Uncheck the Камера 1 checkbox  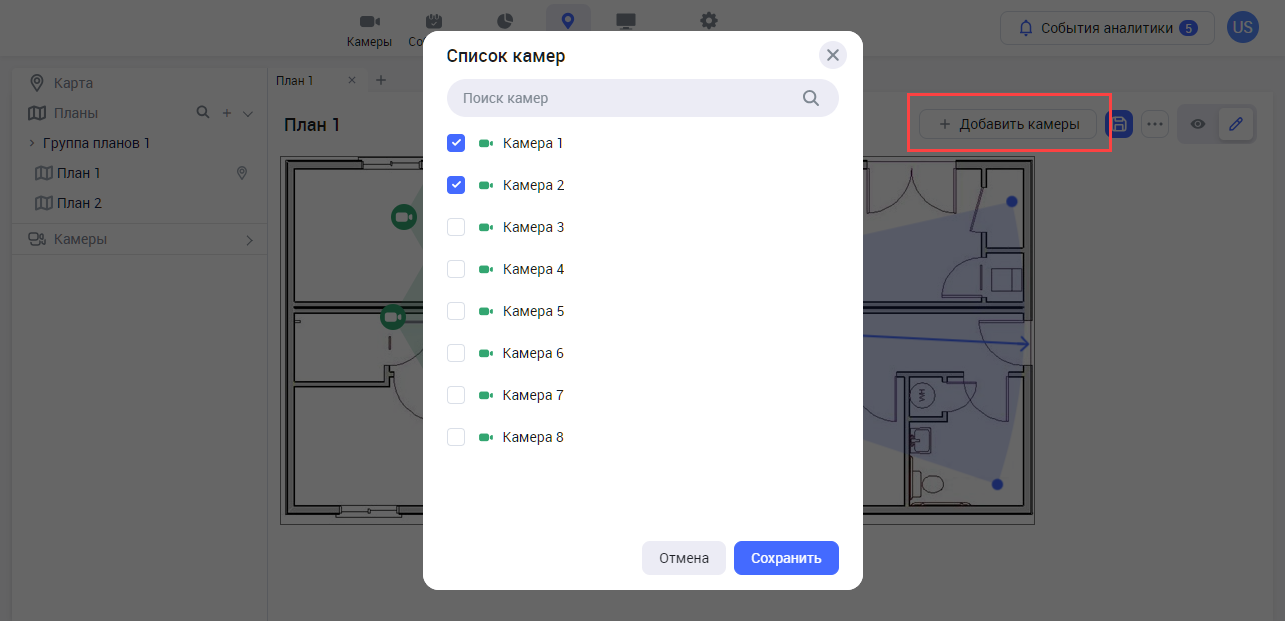[456, 143]
